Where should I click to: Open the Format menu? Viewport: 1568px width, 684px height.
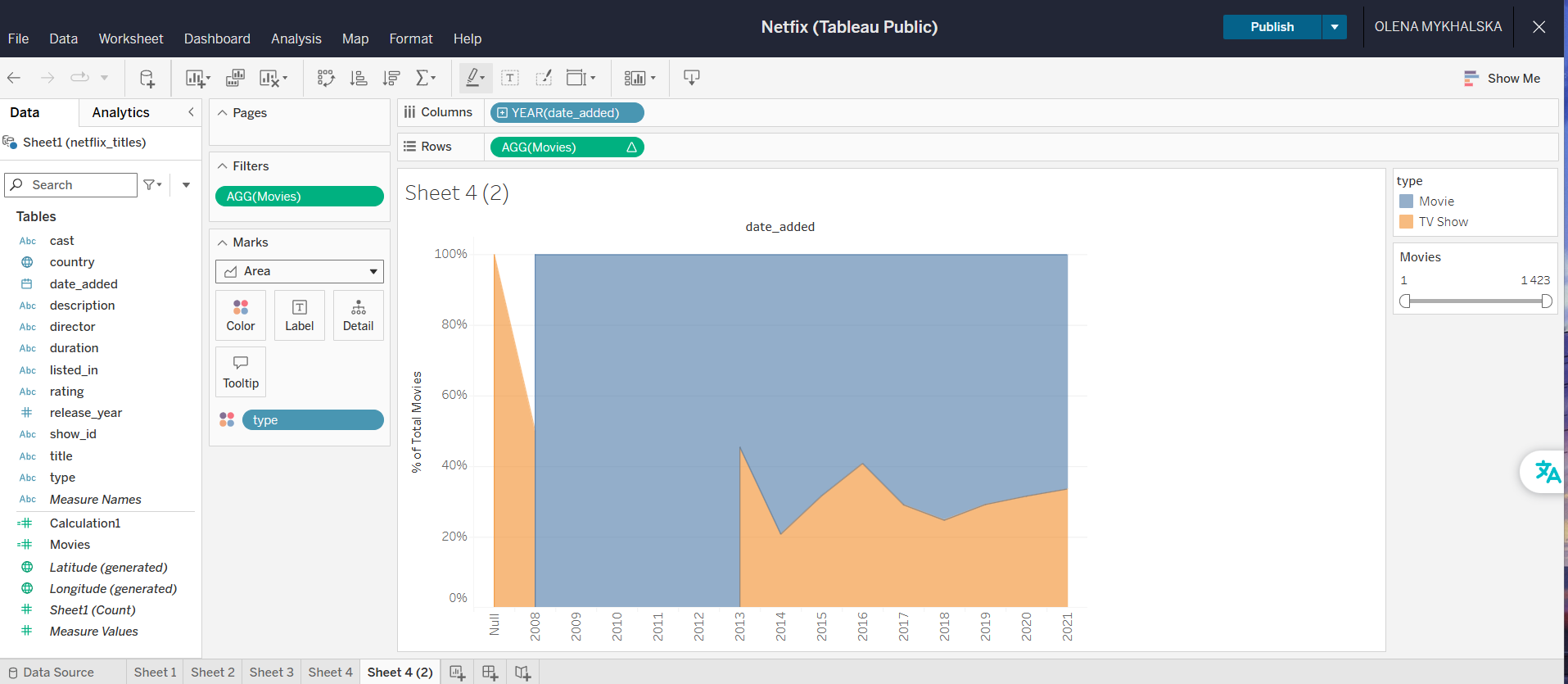coord(411,39)
